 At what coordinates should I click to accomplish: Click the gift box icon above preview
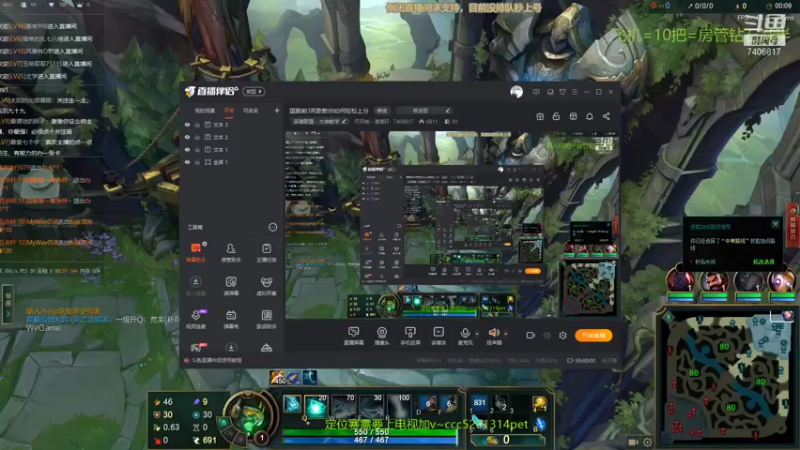540,116
